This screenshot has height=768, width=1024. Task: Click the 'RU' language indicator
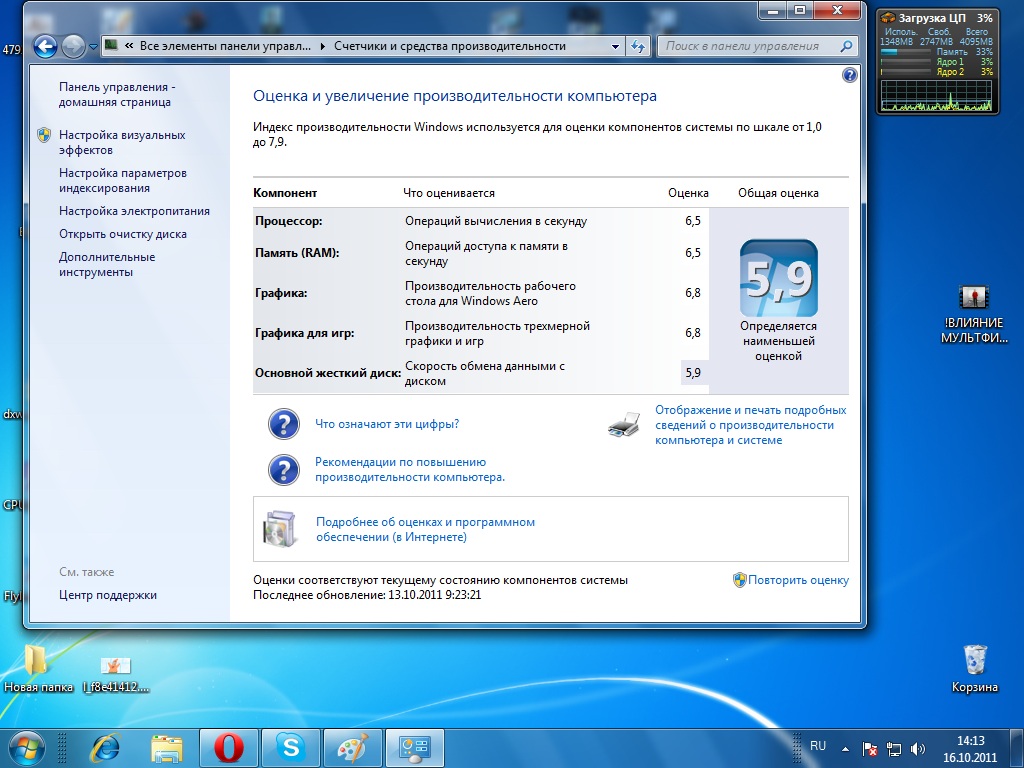(818, 746)
